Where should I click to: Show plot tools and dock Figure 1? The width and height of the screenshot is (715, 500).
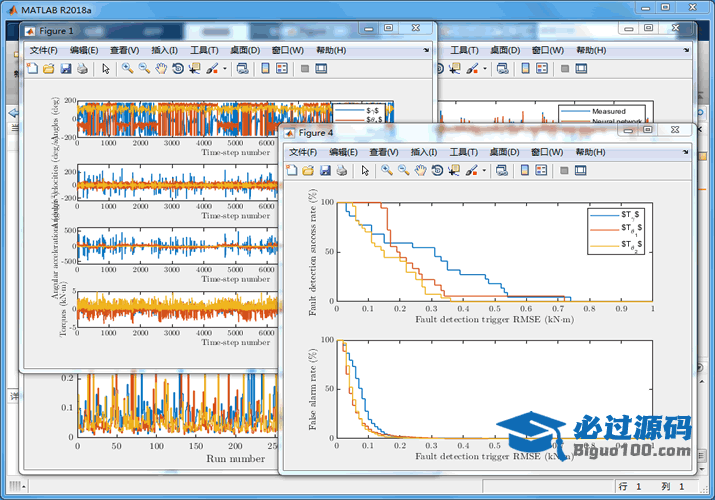coord(321,69)
